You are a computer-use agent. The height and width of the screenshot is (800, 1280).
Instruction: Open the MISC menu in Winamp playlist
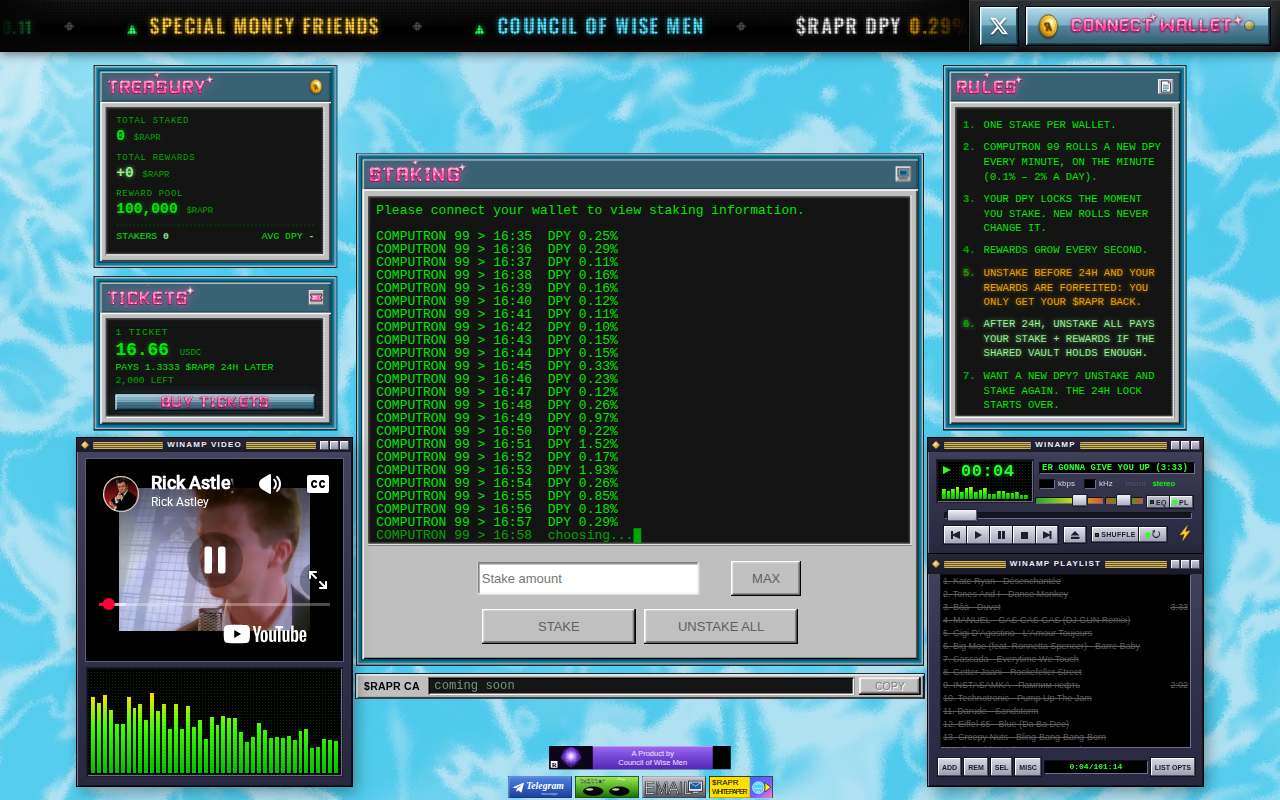[1027, 767]
